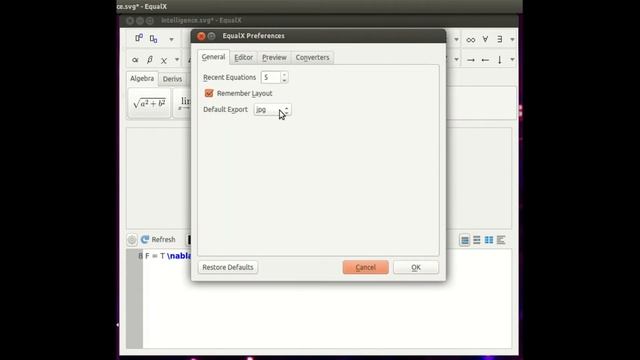Select the third blue layout view icon
640x360 pixels.
pos(489,240)
